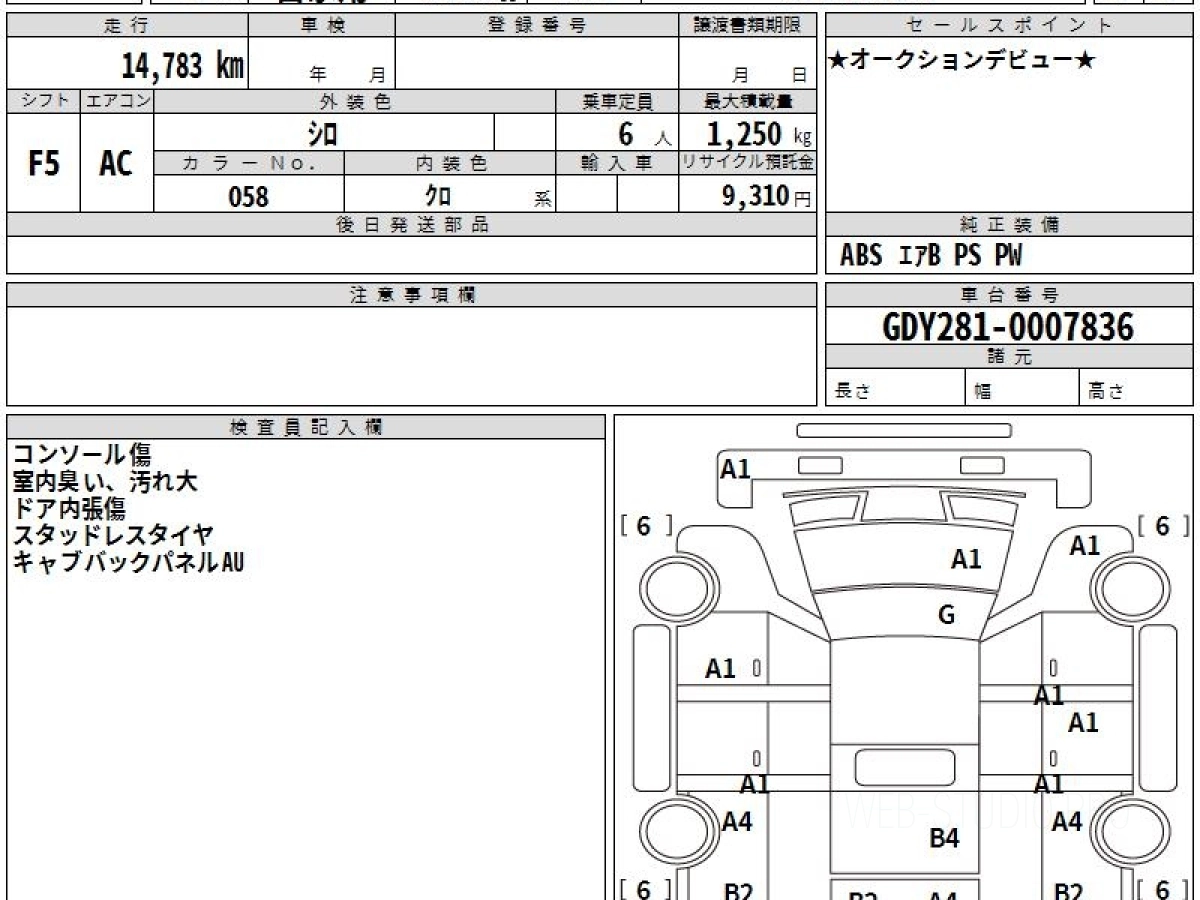Select the equipment list ABS エアB PS PW

pos(931,256)
